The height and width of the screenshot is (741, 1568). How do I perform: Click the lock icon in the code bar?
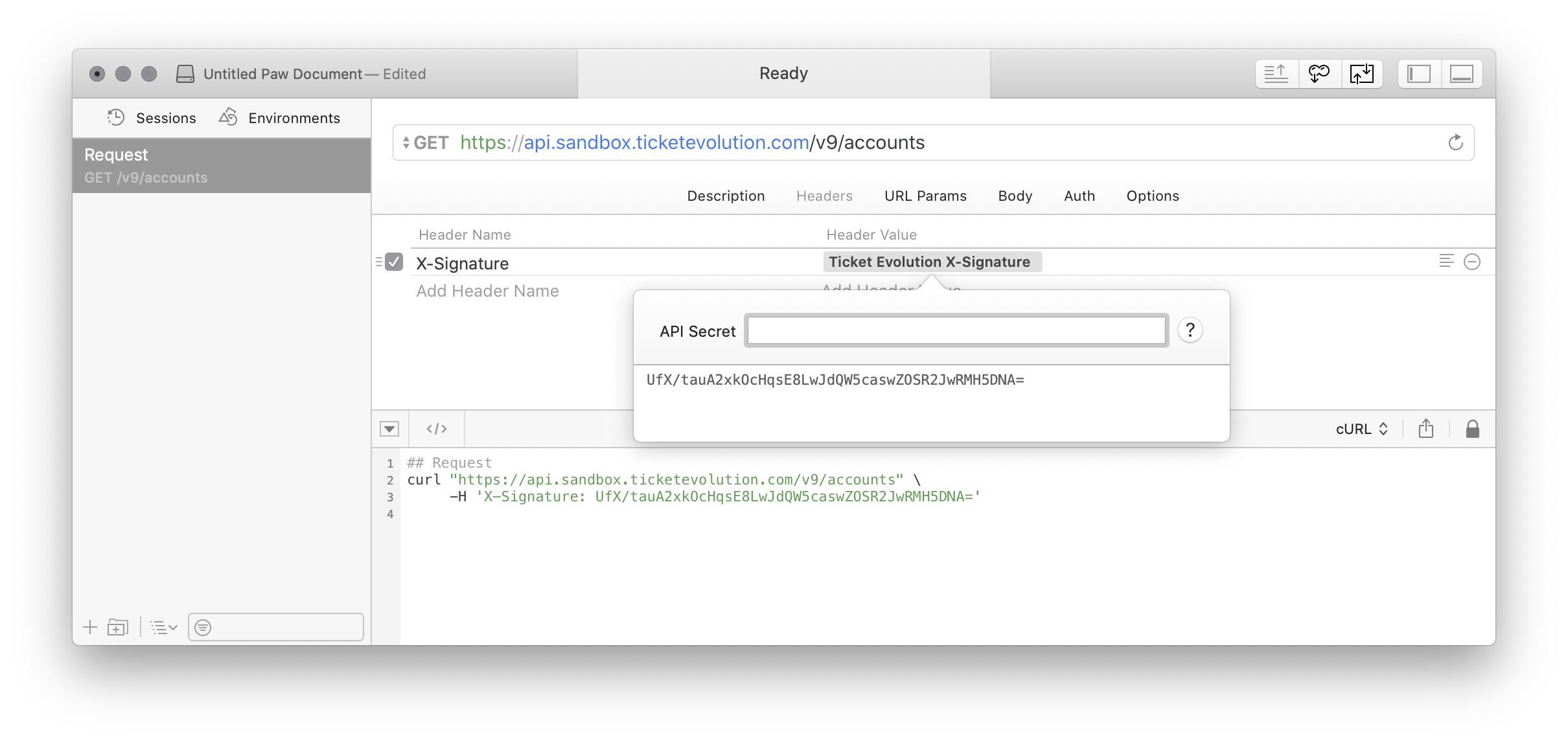[x=1472, y=429]
